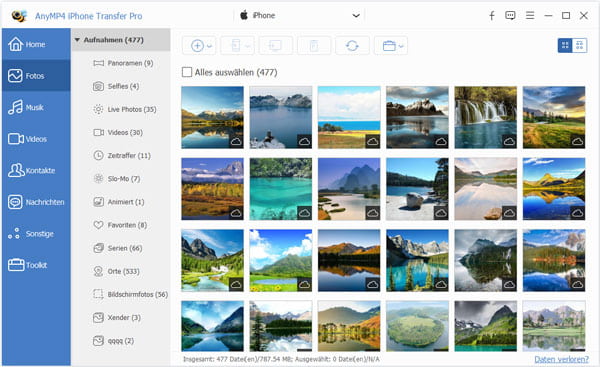Click the toolbox album icon
Viewport: 600px width, 367px height.
point(389,46)
